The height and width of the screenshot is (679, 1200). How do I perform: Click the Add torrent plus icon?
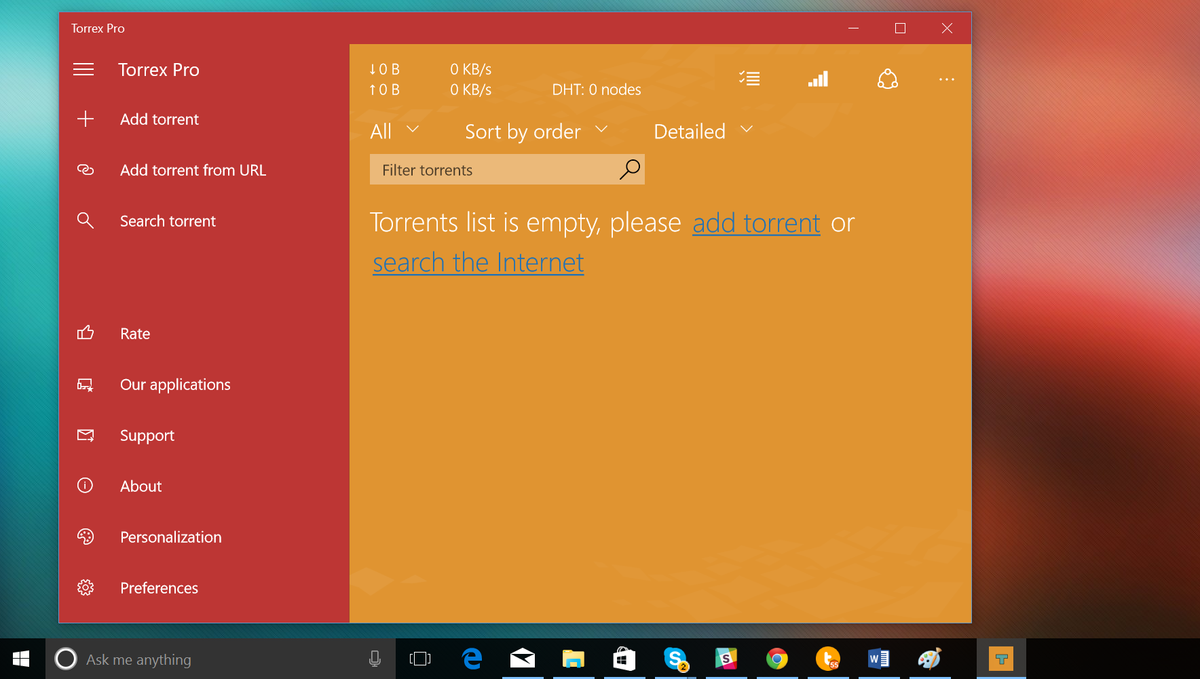(x=84, y=119)
